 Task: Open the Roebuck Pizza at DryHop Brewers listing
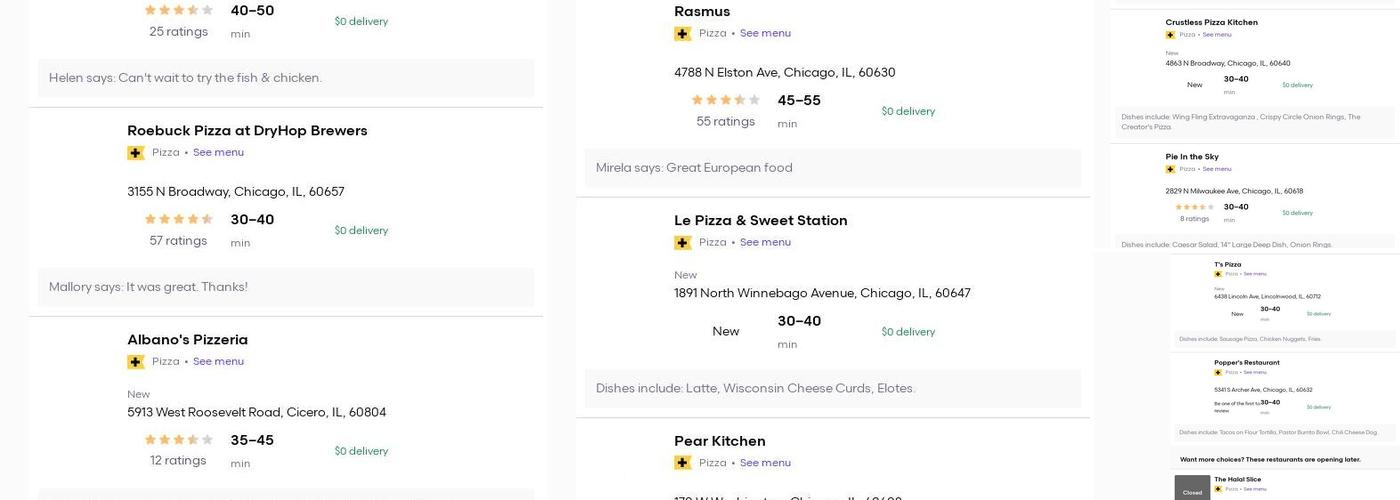pyautogui.click(x=247, y=131)
